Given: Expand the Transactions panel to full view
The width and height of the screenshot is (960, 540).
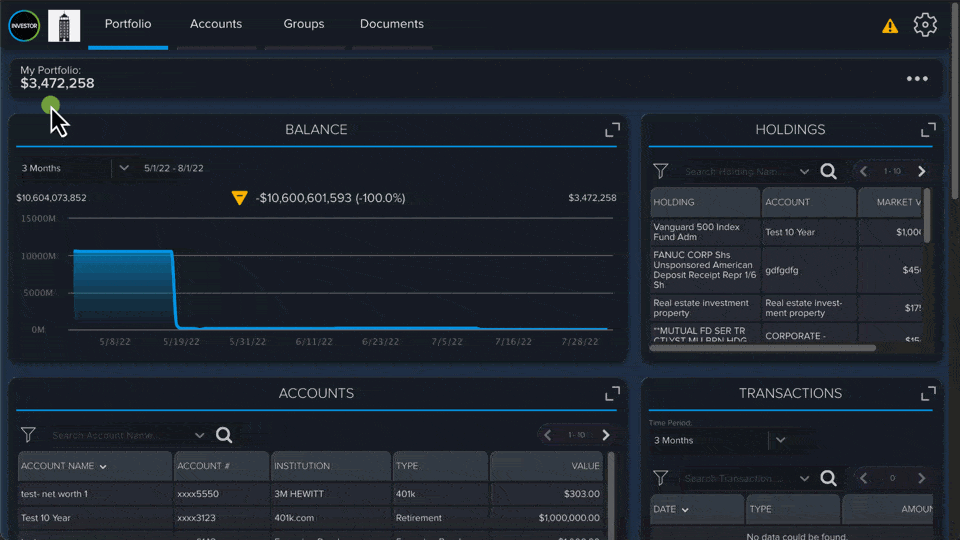Looking at the screenshot, I should (928, 394).
